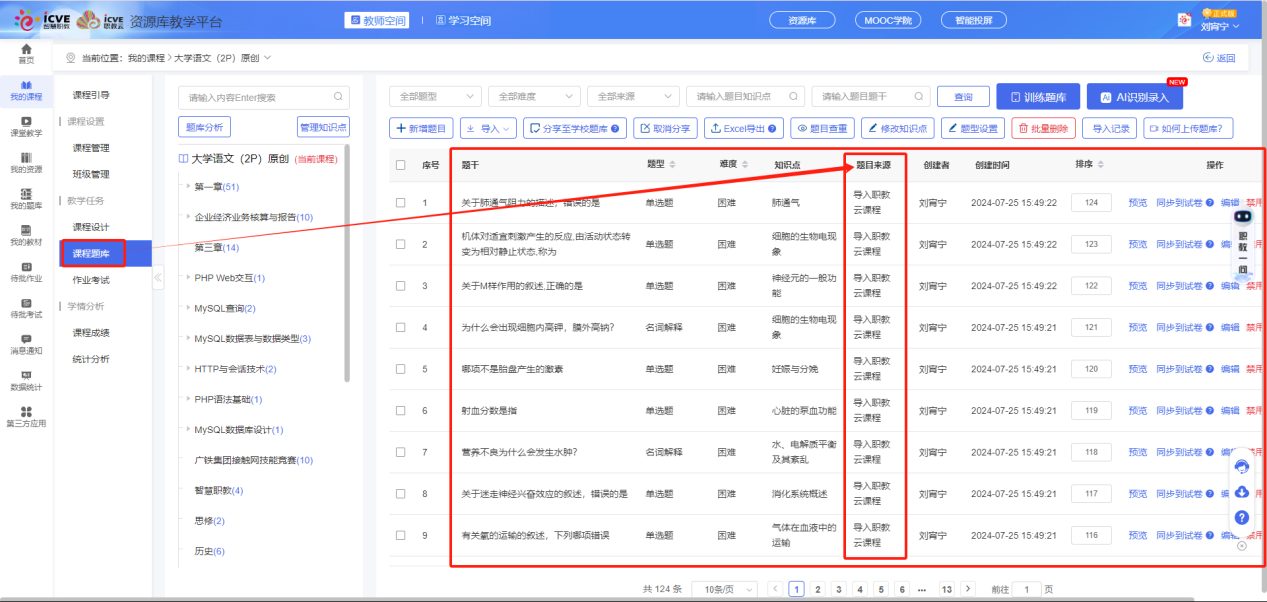Image resolution: width=1267 pixels, height=602 pixels.
Task: Click the 新增题目 button
Action: click(x=422, y=128)
